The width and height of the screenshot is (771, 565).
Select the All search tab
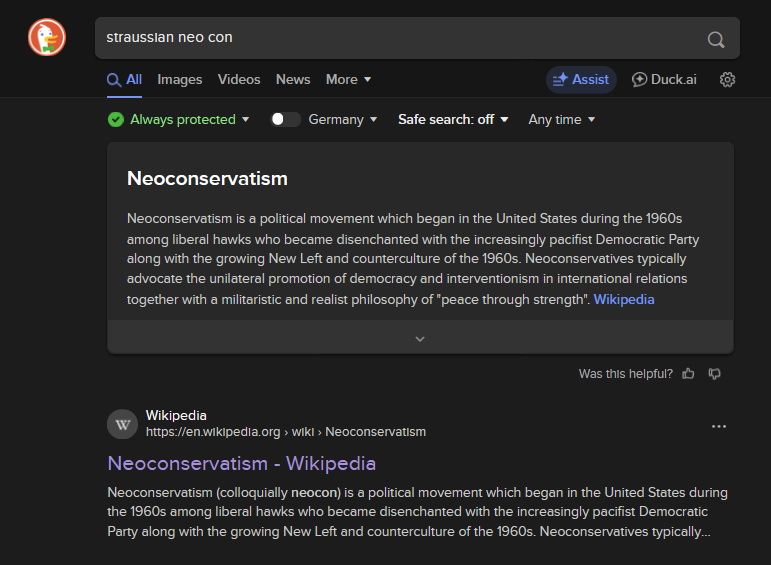click(x=124, y=80)
